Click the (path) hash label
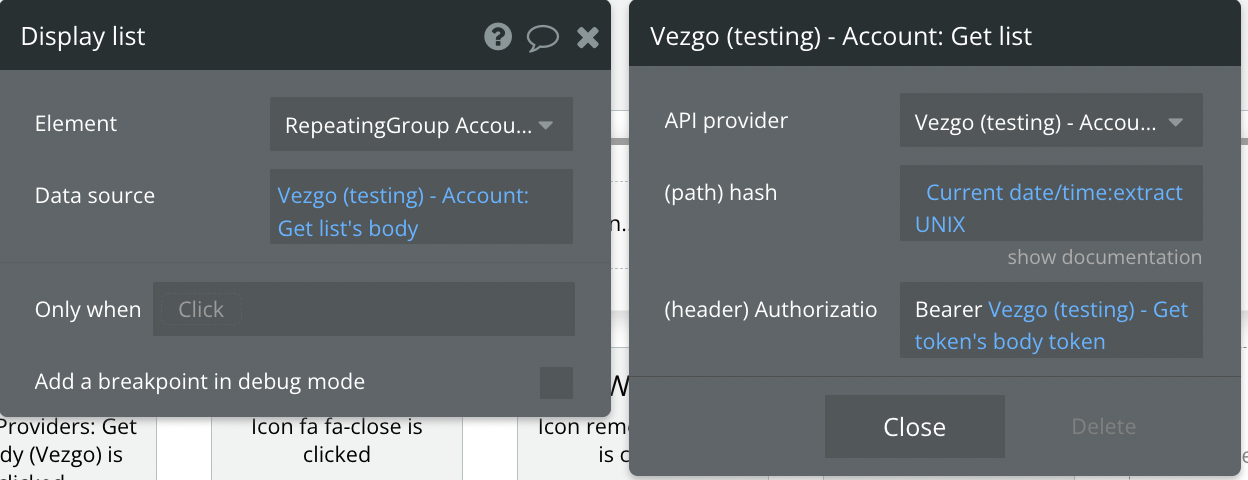The height and width of the screenshot is (480, 1248). click(x=720, y=193)
